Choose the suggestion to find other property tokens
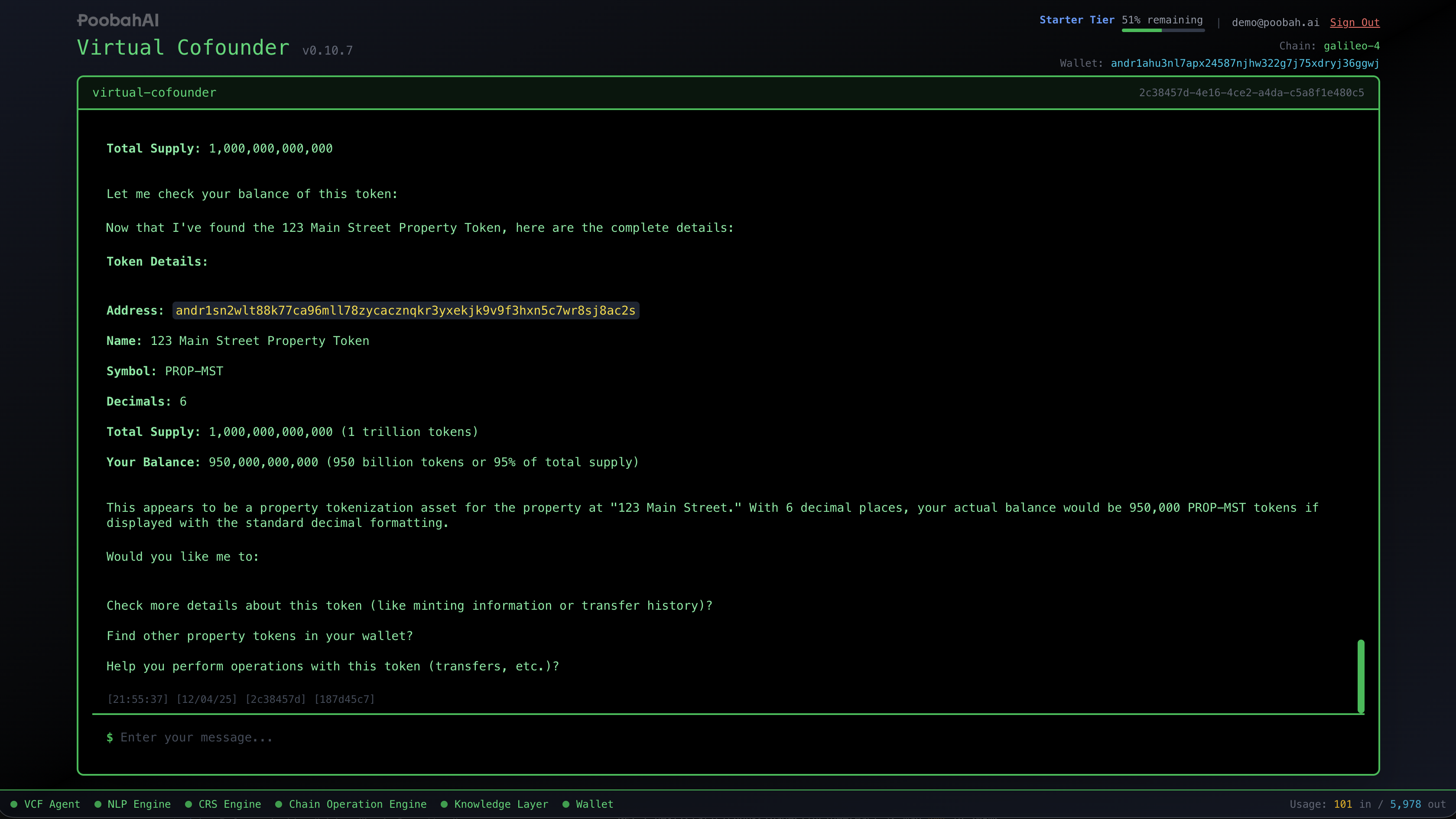 [260, 636]
